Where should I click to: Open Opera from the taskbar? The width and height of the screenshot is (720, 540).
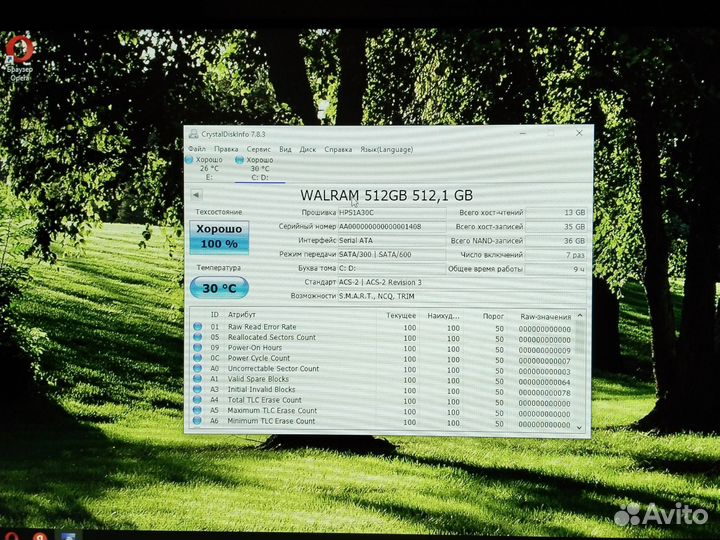pos(11,535)
